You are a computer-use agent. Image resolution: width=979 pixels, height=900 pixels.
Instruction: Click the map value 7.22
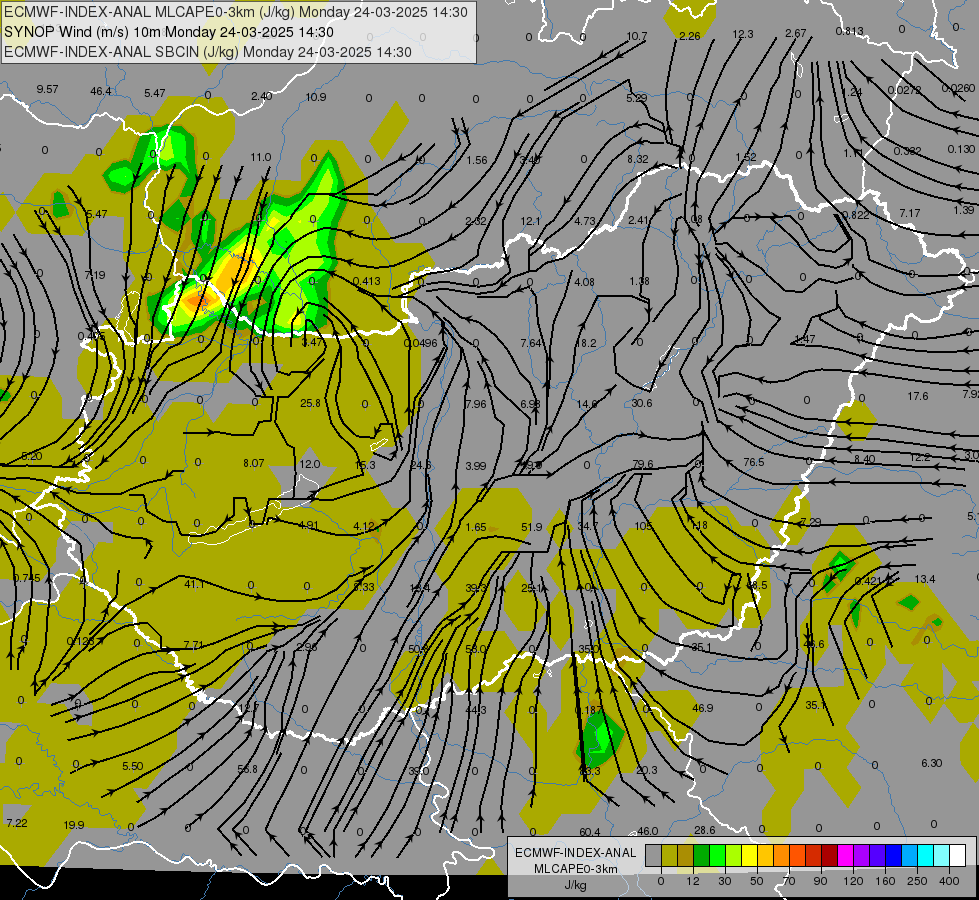click(17, 823)
